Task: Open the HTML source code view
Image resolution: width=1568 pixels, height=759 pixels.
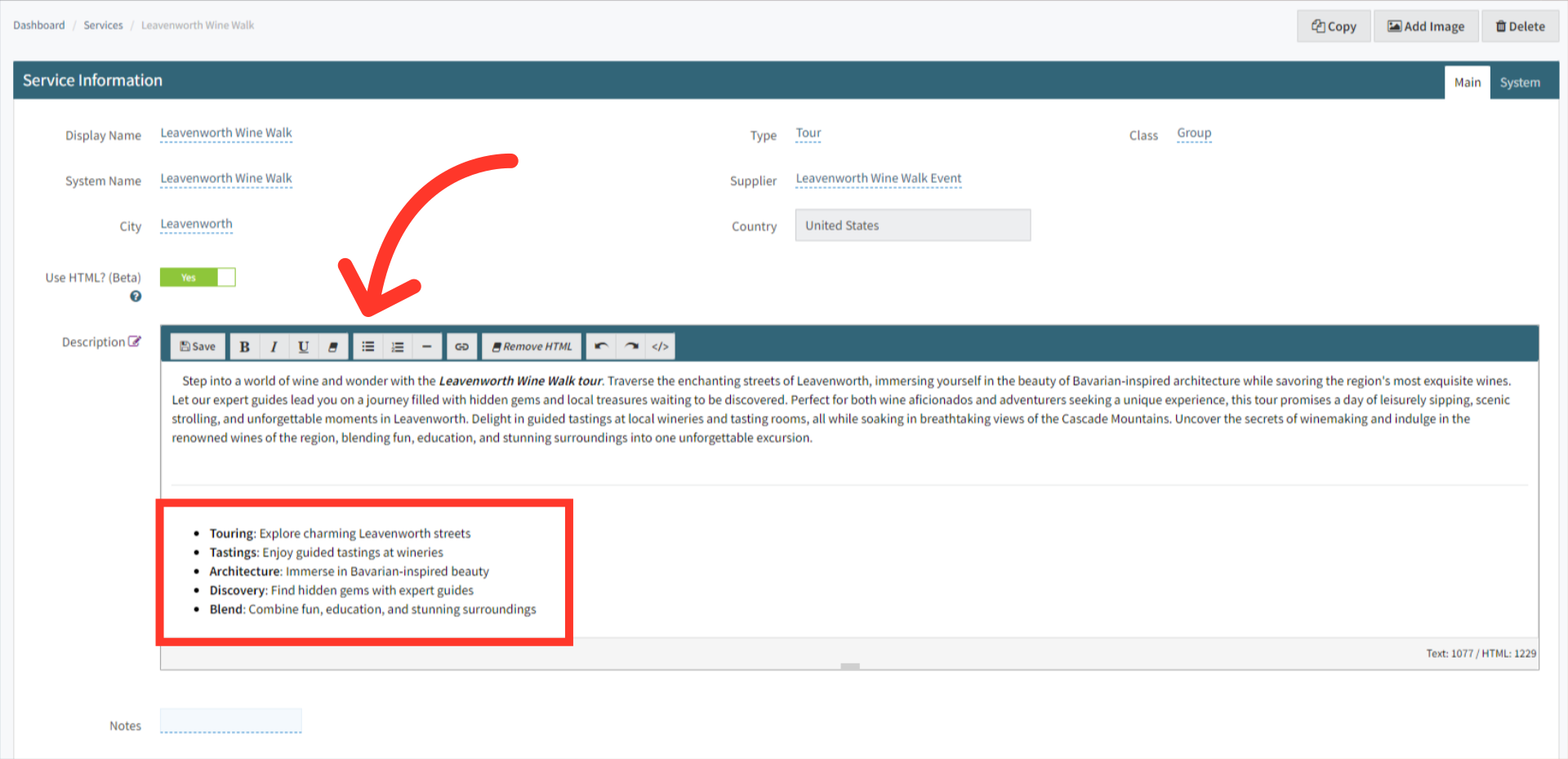Action: (660, 346)
